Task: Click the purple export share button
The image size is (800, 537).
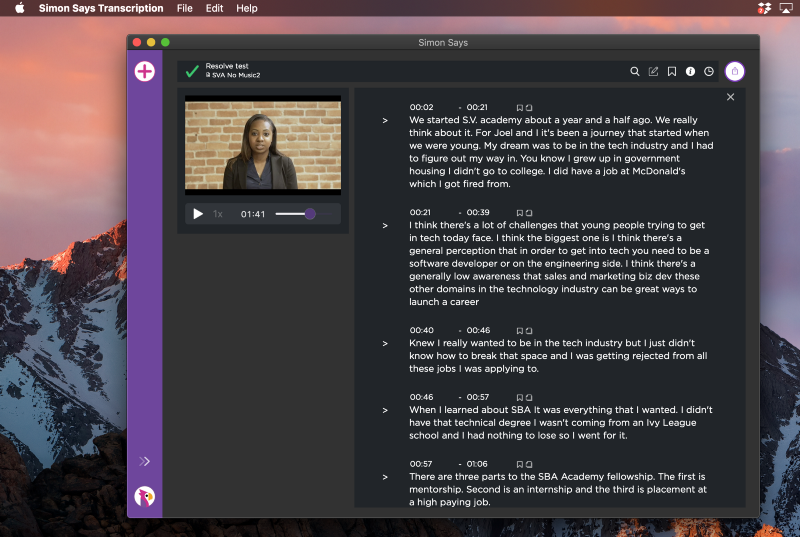Action: [x=735, y=71]
